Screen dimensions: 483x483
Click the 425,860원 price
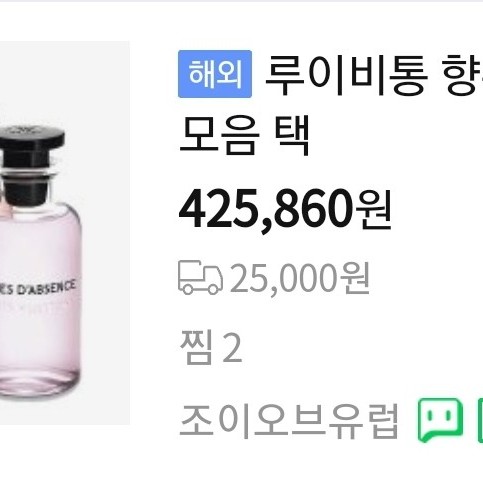click(285, 210)
